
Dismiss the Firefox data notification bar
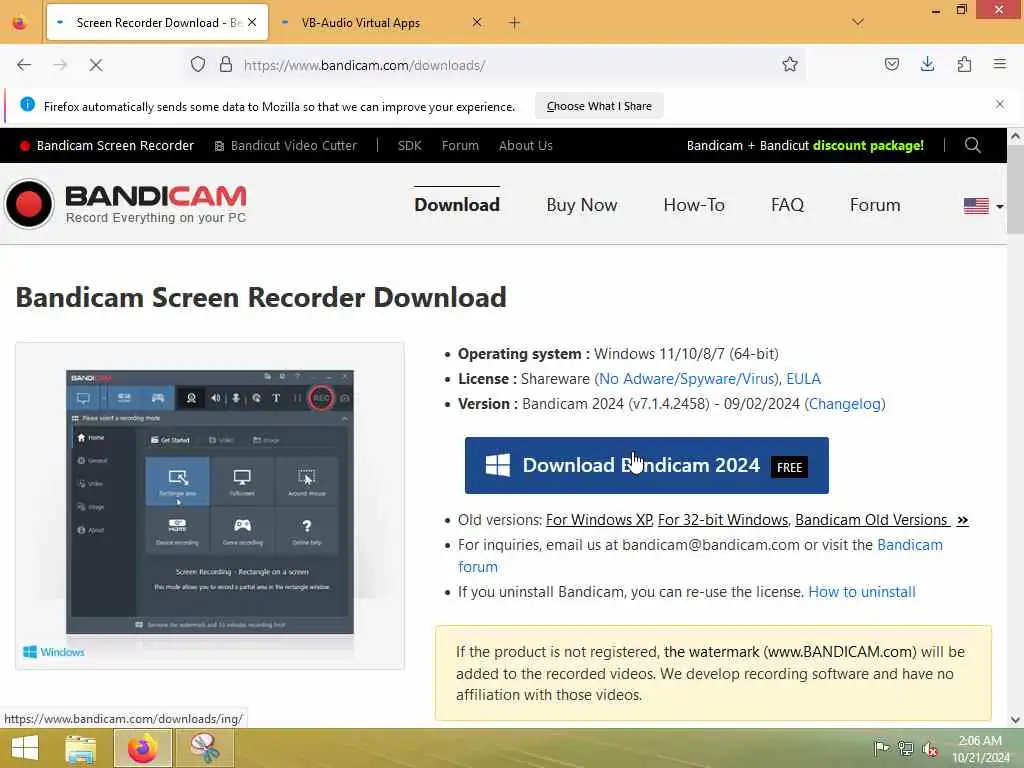click(1000, 104)
